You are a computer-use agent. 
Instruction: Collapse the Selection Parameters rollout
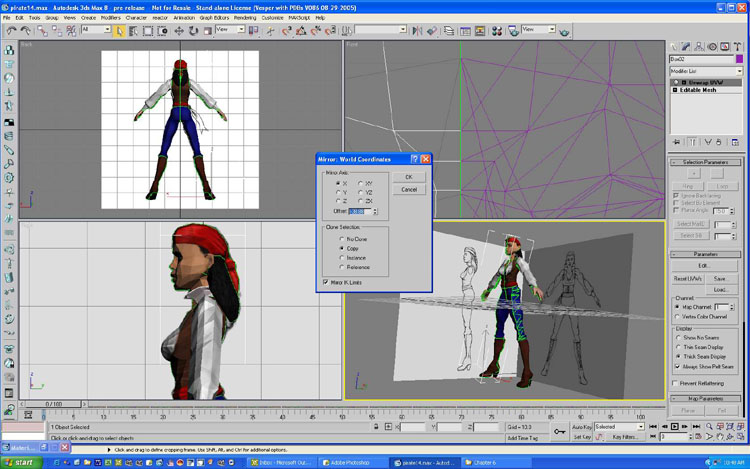706,162
